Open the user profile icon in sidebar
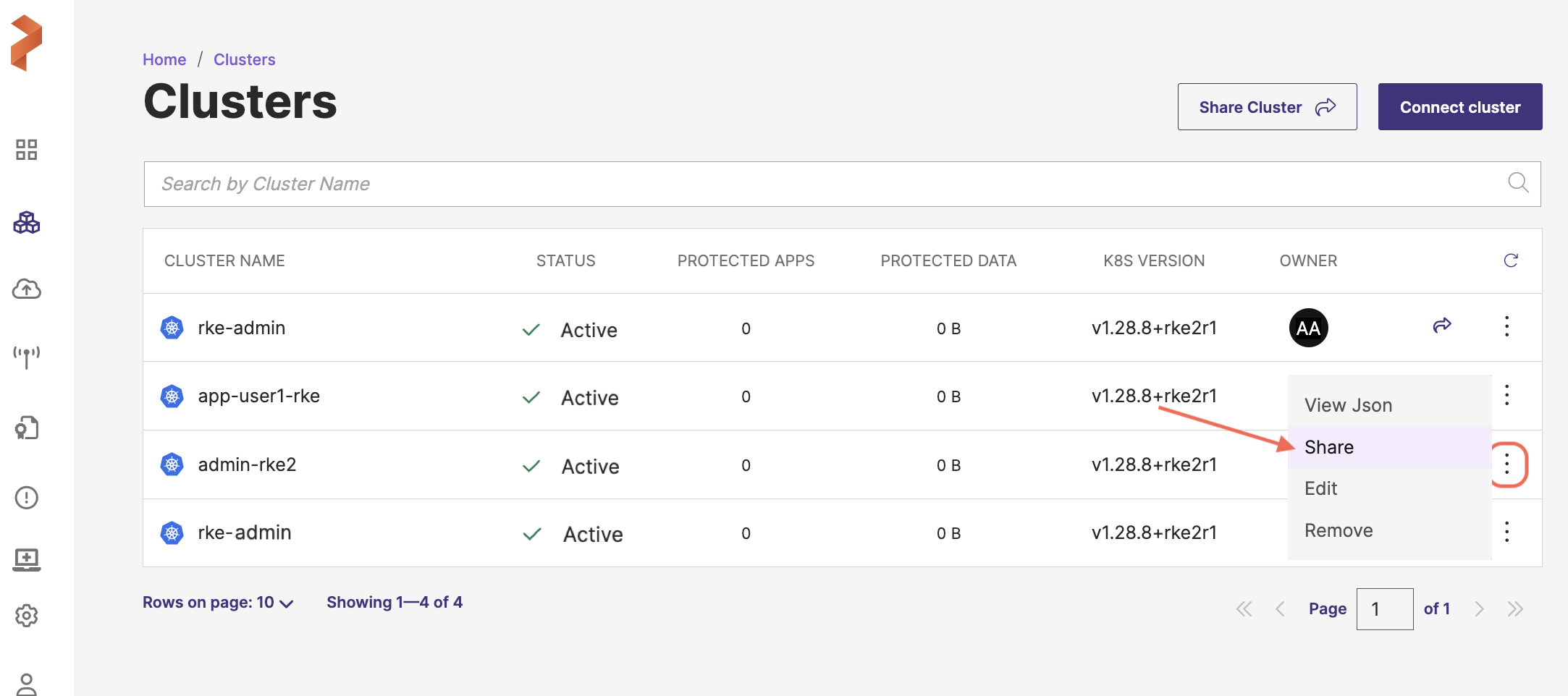Viewport: 1568px width, 696px height. pyautogui.click(x=27, y=684)
